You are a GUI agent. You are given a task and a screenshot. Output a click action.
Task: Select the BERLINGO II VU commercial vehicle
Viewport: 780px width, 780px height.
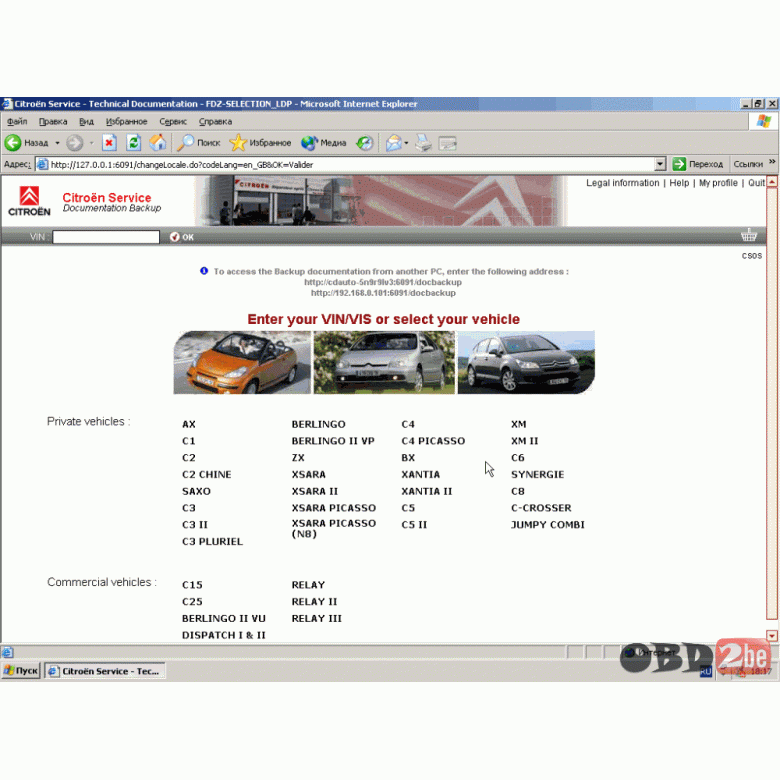[223, 618]
